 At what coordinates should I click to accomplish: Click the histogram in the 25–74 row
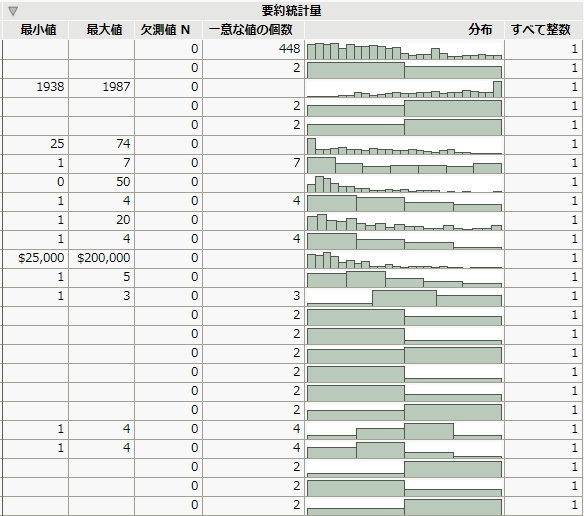pyautogui.click(x=404, y=146)
